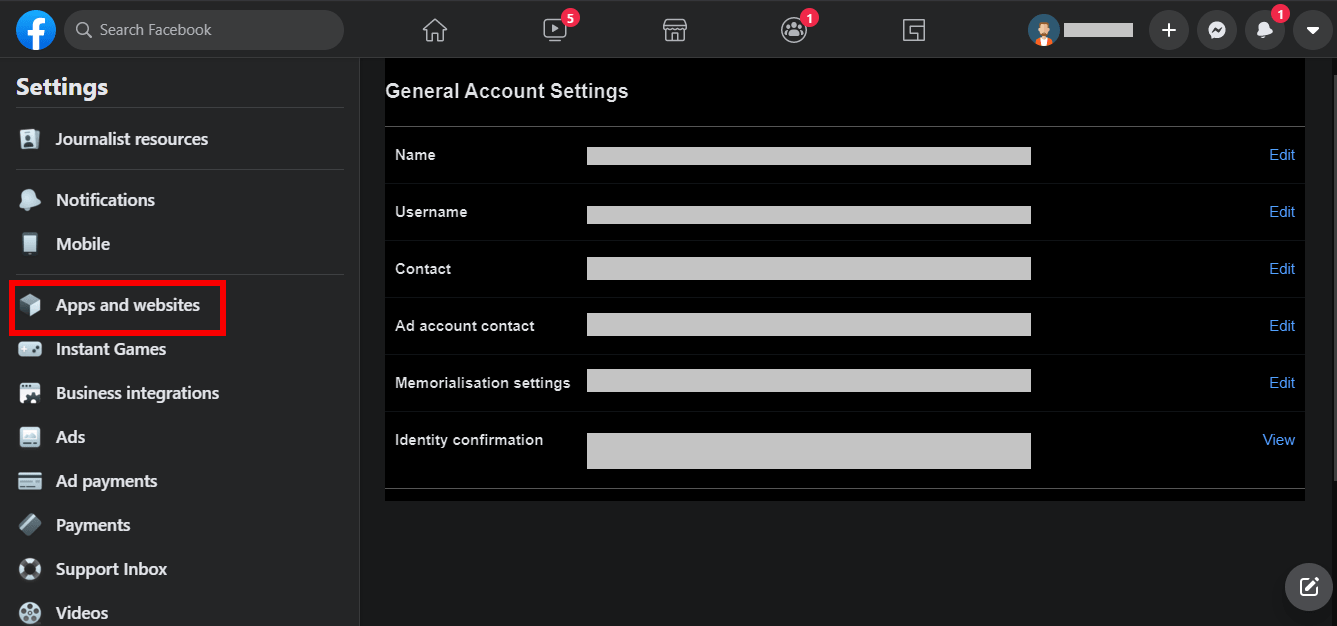Open Messenger from the top bar
Image resolution: width=1337 pixels, height=626 pixels.
[1216, 30]
